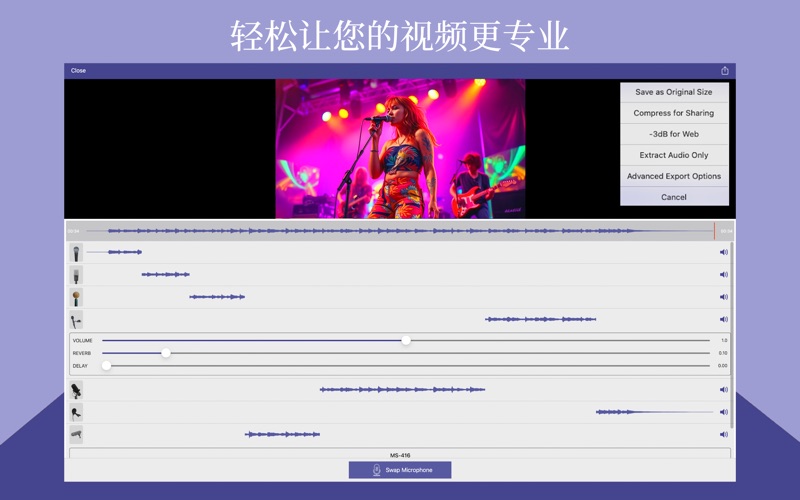This screenshot has height=500, width=800.
Task: Click the second track's waveform clip
Action: pos(165,274)
